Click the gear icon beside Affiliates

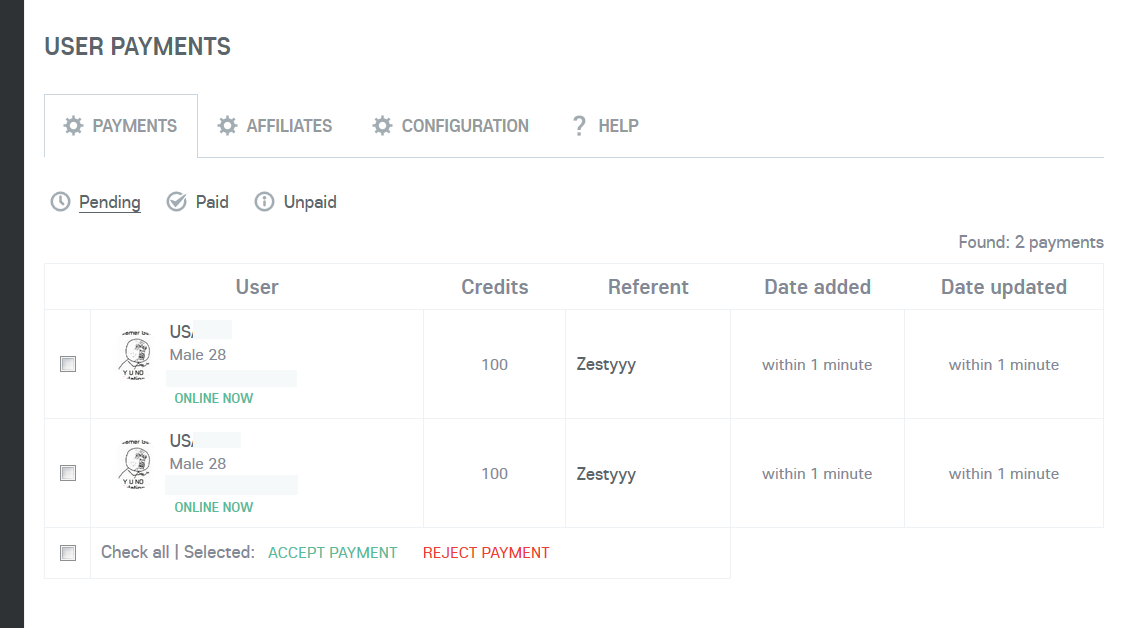[228, 126]
